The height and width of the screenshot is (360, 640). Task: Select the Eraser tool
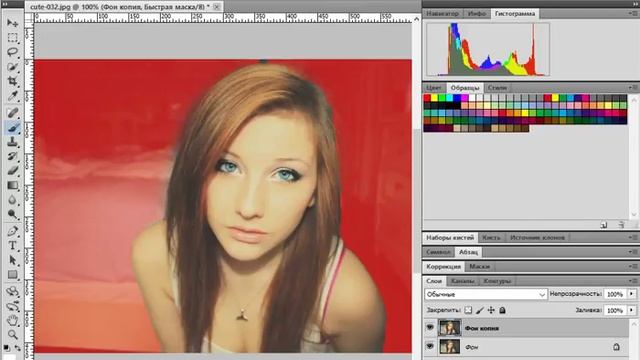tap(12, 171)
